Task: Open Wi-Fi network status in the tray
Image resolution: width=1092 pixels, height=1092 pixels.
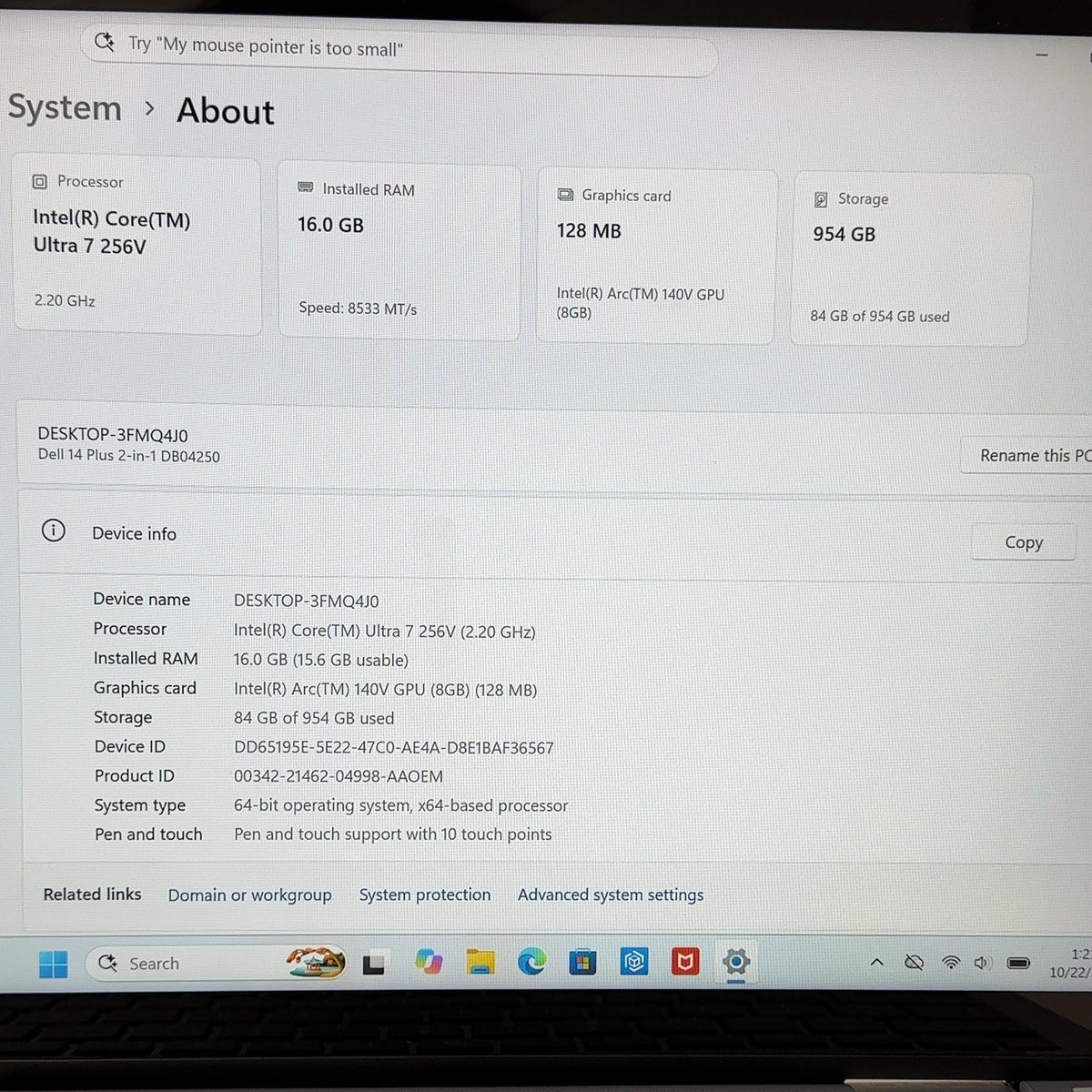Action: pos(951,962)
